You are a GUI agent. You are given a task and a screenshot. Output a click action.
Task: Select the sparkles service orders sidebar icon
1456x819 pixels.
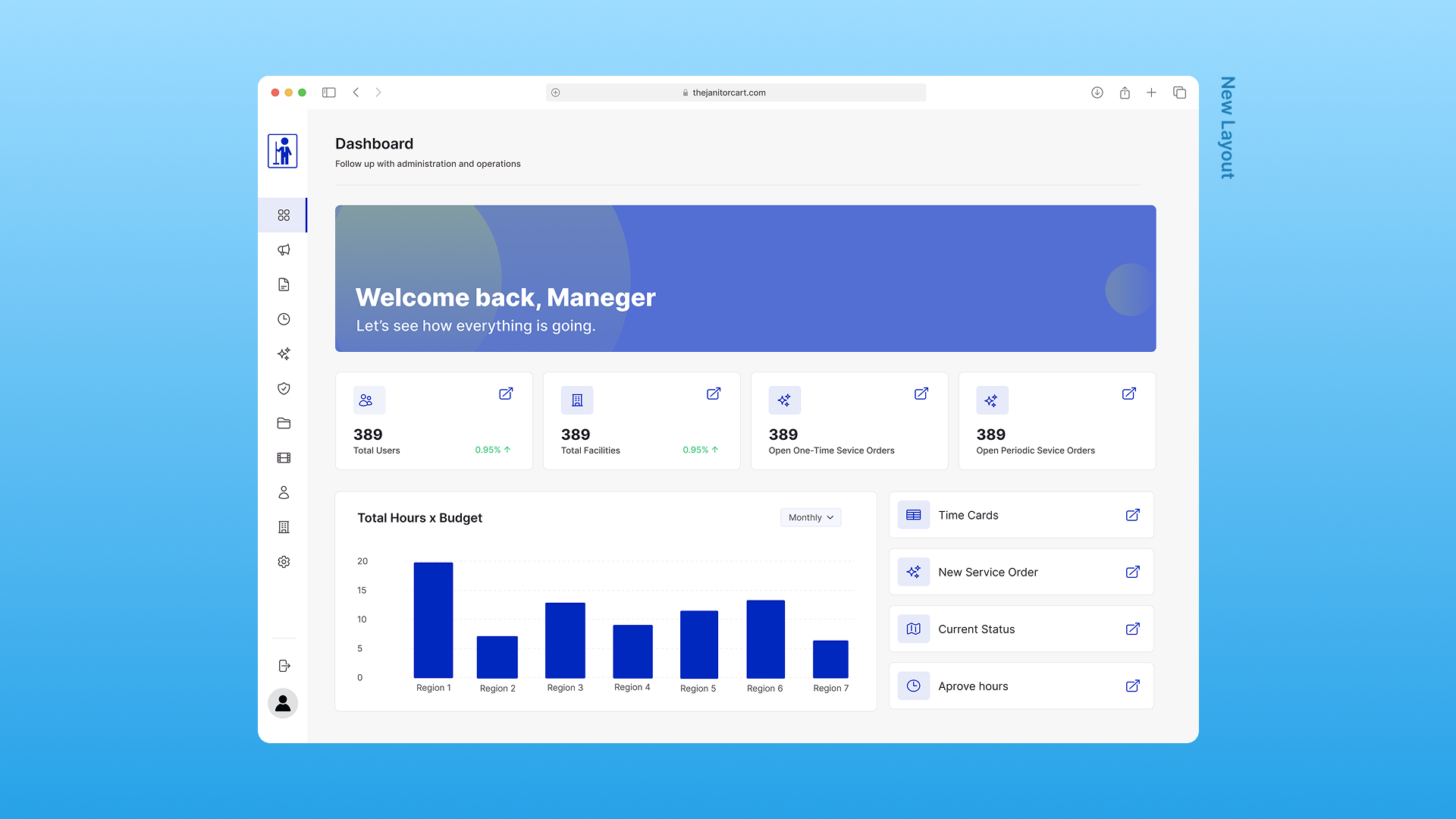pos(284,354)
